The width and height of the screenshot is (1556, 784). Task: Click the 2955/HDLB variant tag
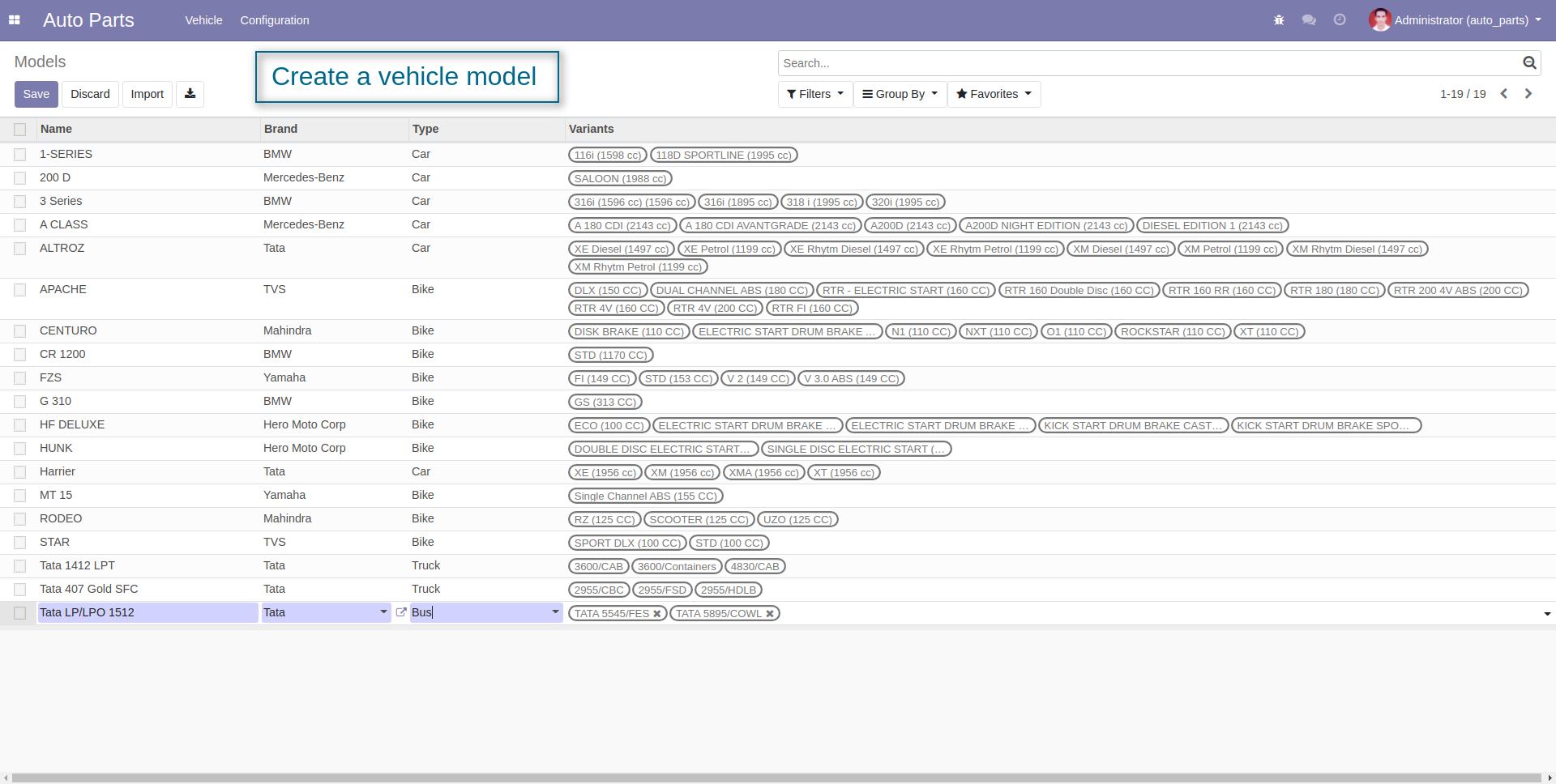click(729, 590)
